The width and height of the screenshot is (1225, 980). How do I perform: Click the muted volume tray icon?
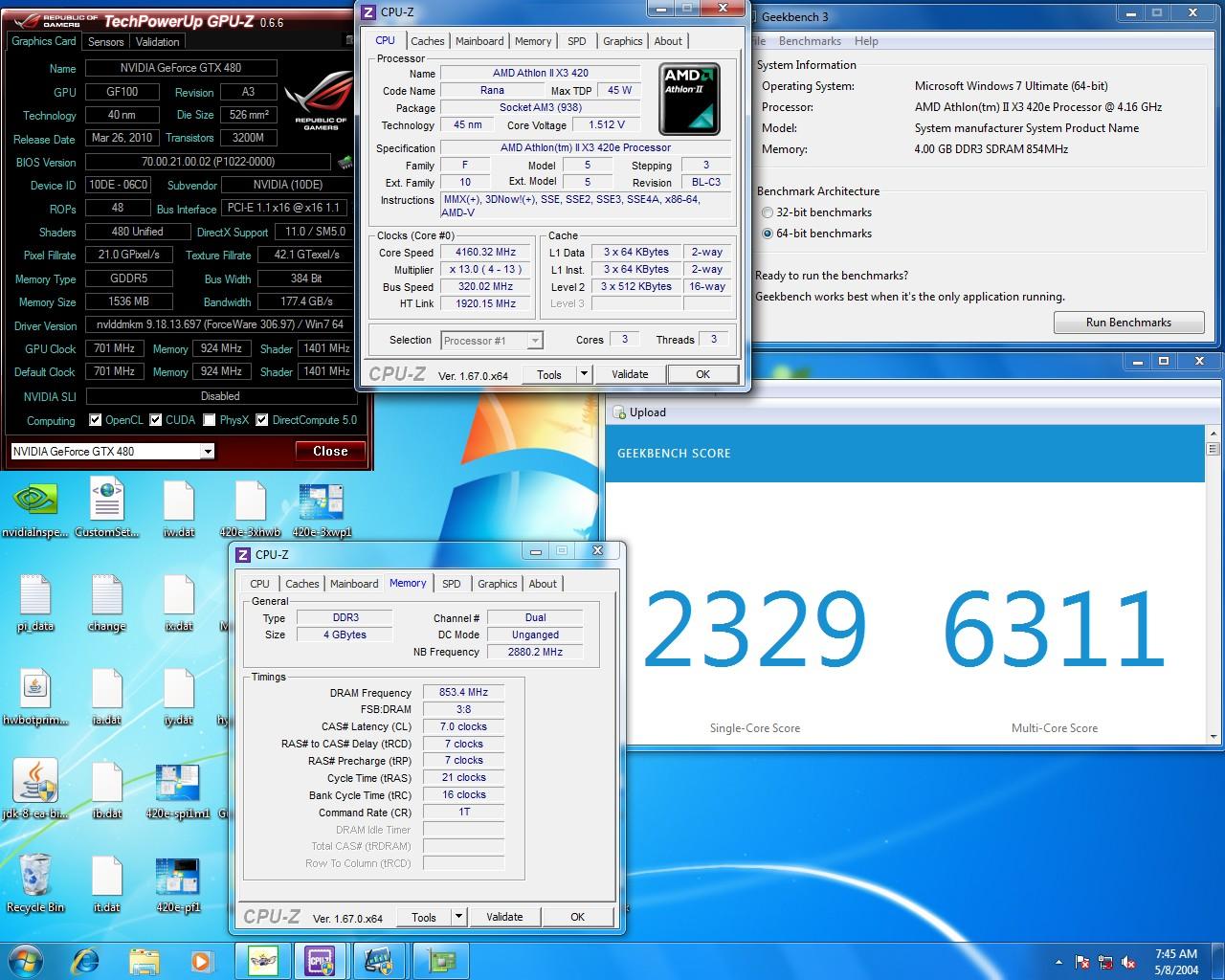point(1129,962)
